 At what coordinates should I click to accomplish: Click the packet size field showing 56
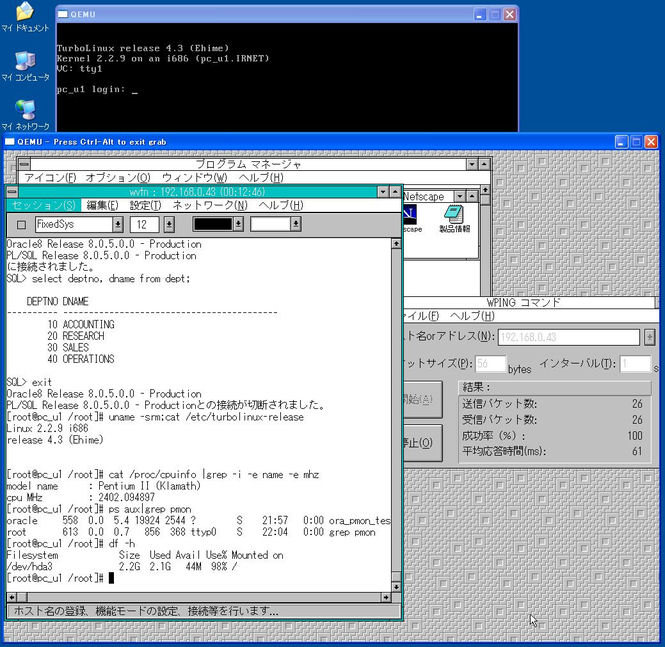pyautogui.click(x=490, y=364)
